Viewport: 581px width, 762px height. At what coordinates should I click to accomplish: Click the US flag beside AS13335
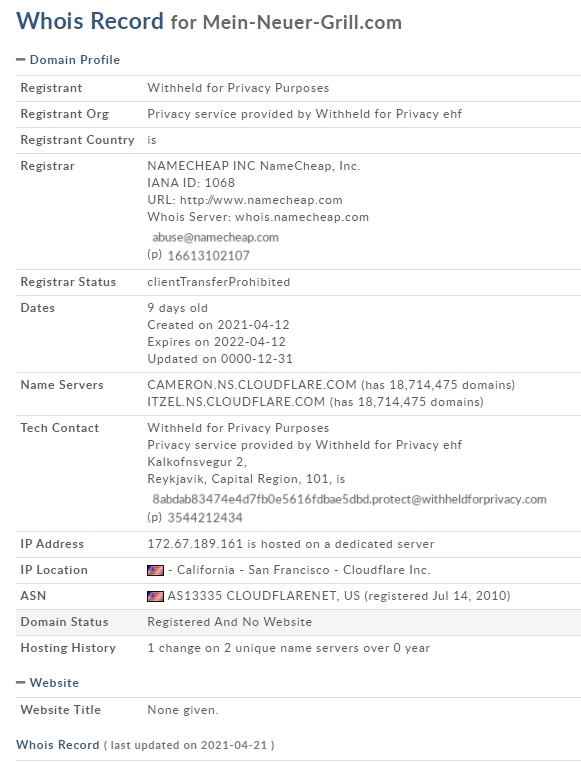(x=155, y=596)
